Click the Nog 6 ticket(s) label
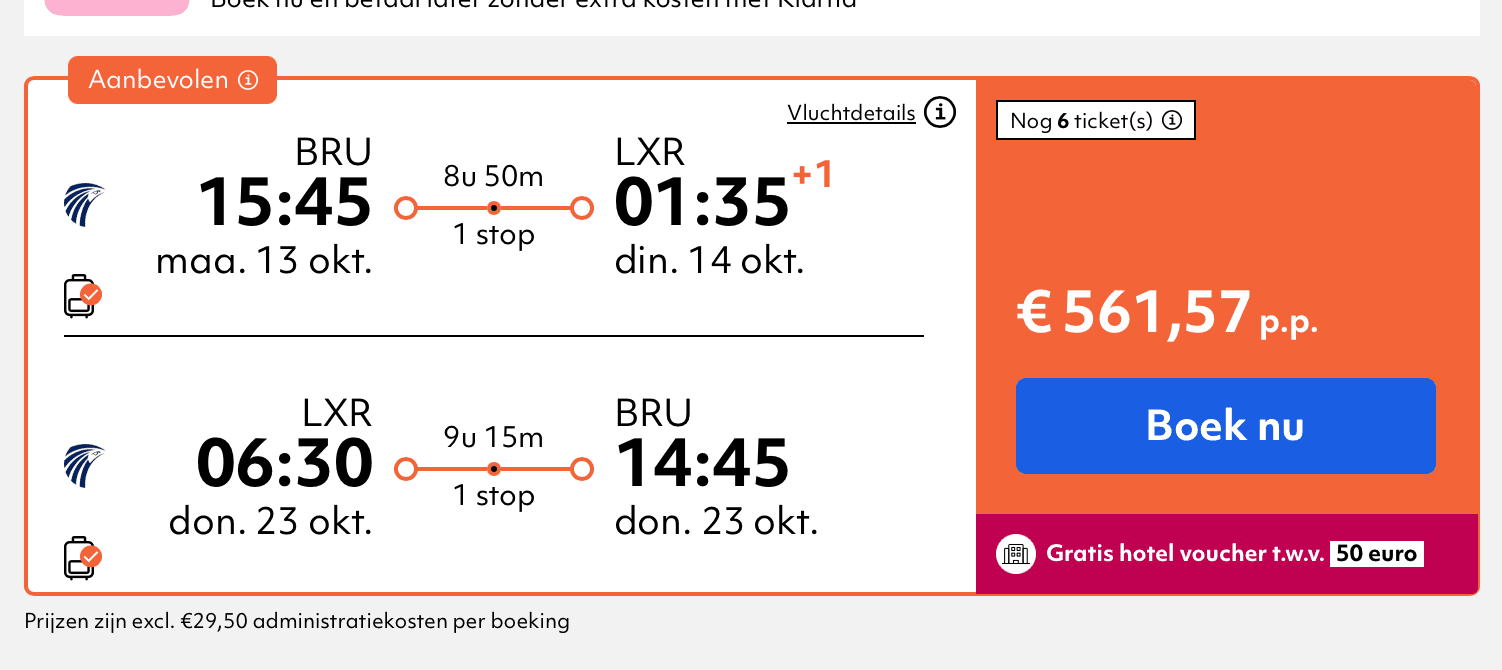The width and height of the screenshot is (1502, 670). pyautogui.click(x=1081, y=121)
